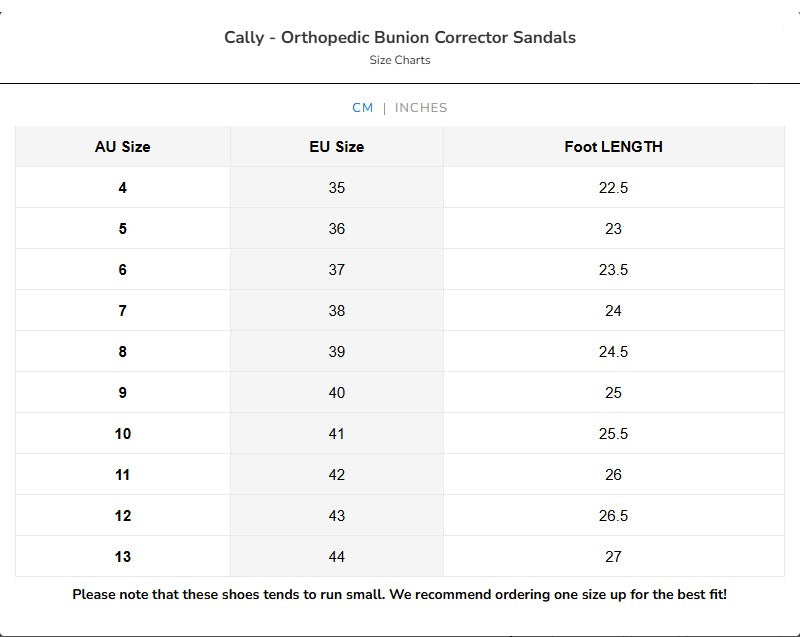Click AU size 9 cell
This screenshot has width=808, height=637.
tap(121, 393)
